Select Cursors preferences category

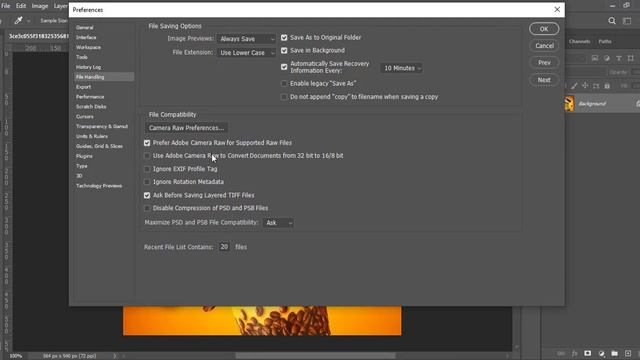(x=84, y=117)
